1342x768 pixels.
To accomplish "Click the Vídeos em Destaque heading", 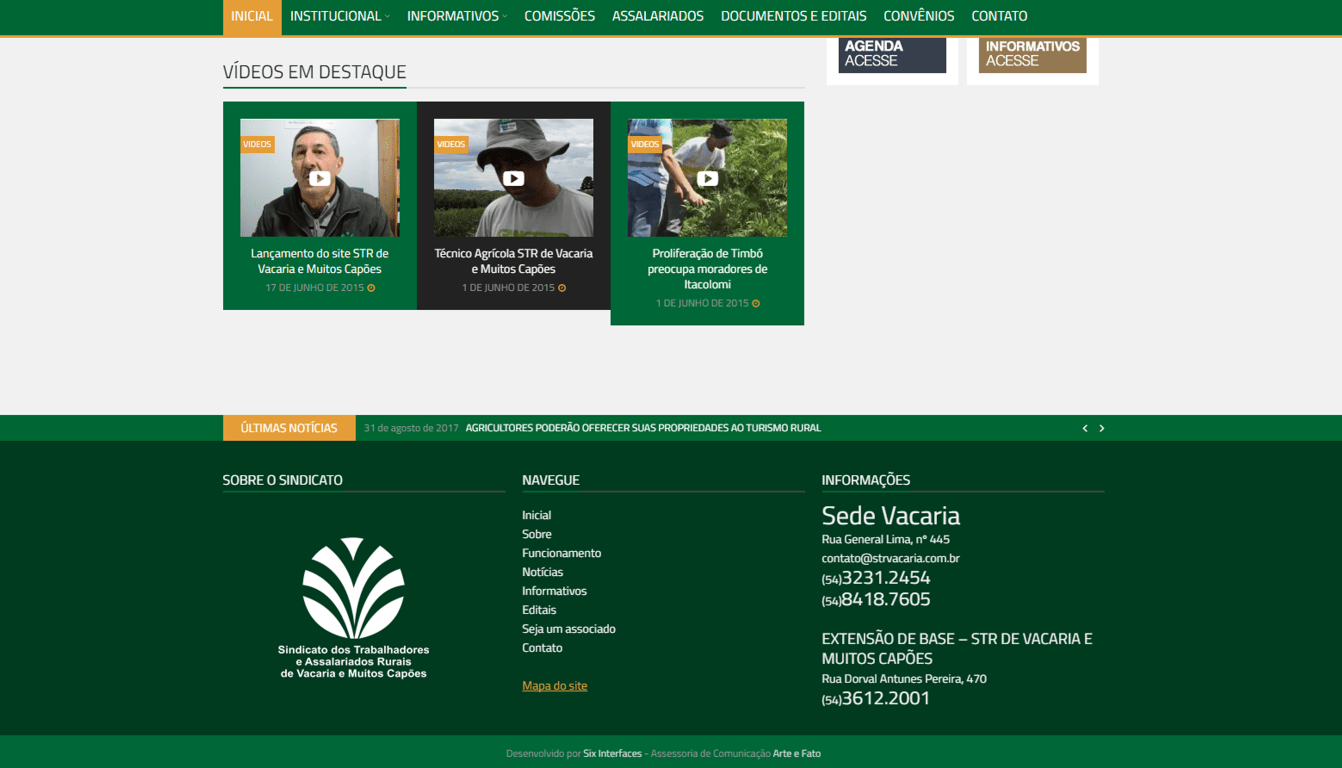I will 314,72.
